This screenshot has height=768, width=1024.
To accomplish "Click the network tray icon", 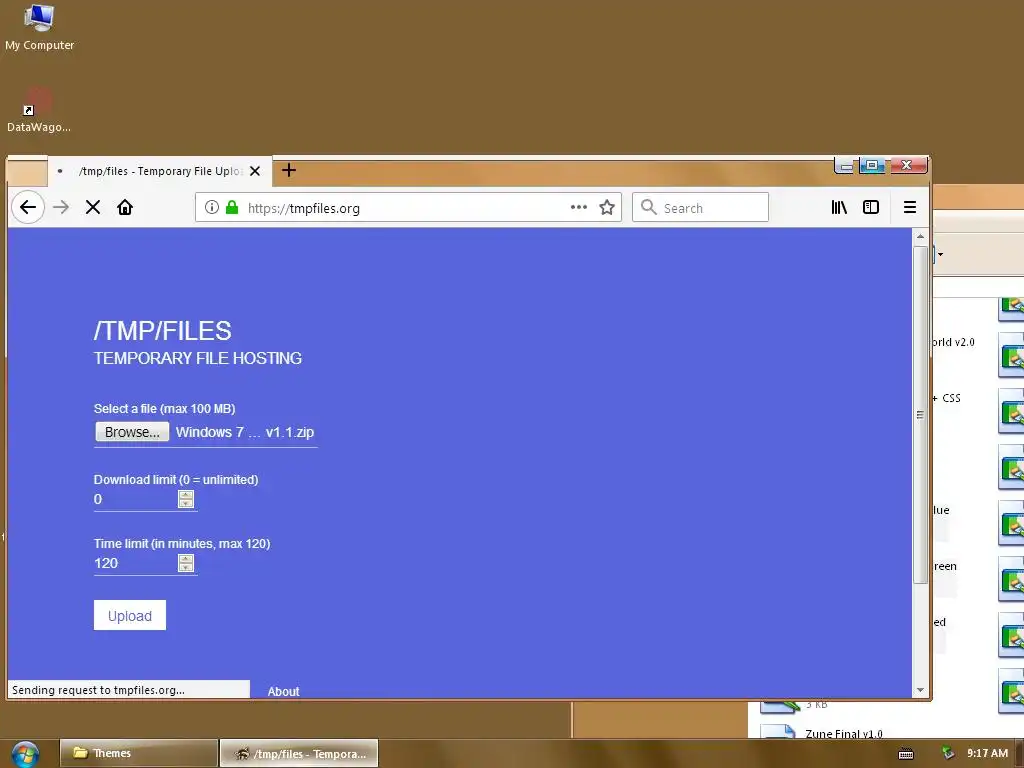I will (x=948, y=753).
